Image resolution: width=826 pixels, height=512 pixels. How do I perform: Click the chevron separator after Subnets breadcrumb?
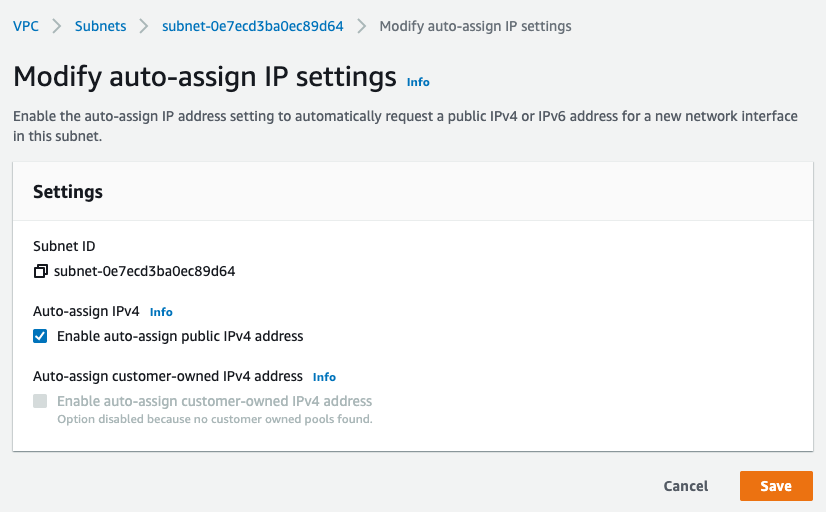pos(144,26)
